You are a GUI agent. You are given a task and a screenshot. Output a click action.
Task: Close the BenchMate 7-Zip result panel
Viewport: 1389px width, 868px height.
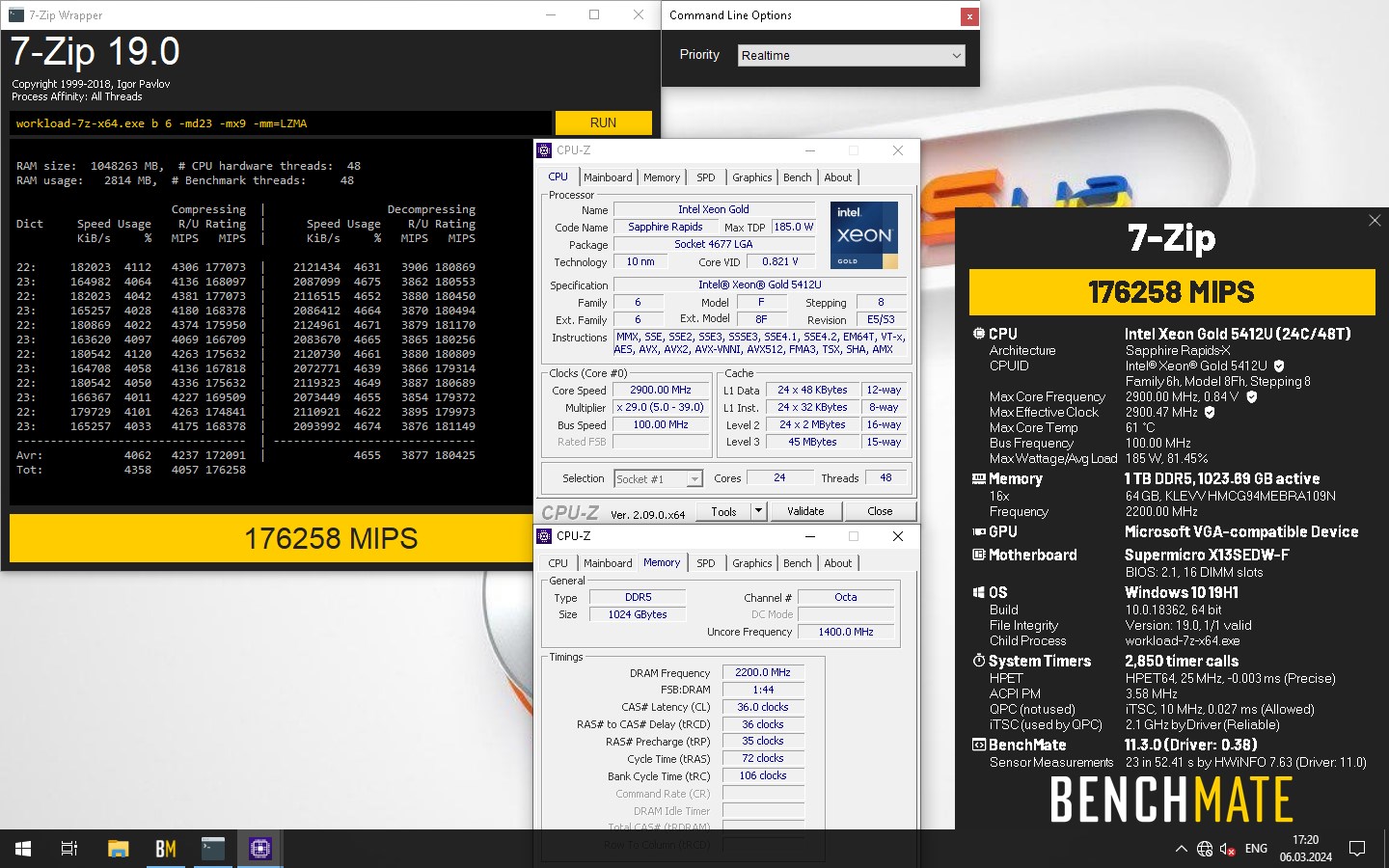(x=1375, y=221)
